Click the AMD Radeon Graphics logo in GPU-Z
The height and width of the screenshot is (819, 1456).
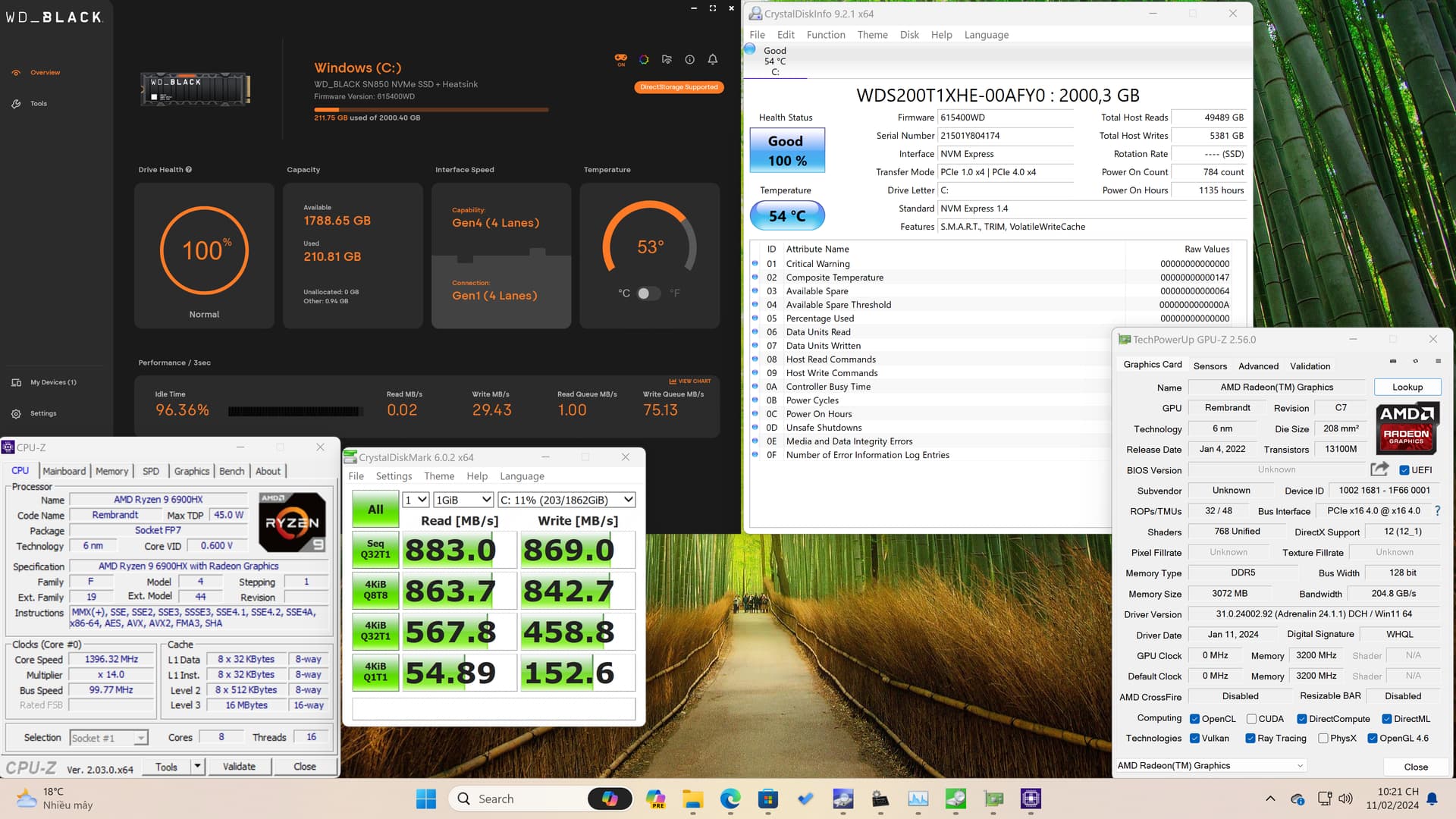tap(1407, 428)
